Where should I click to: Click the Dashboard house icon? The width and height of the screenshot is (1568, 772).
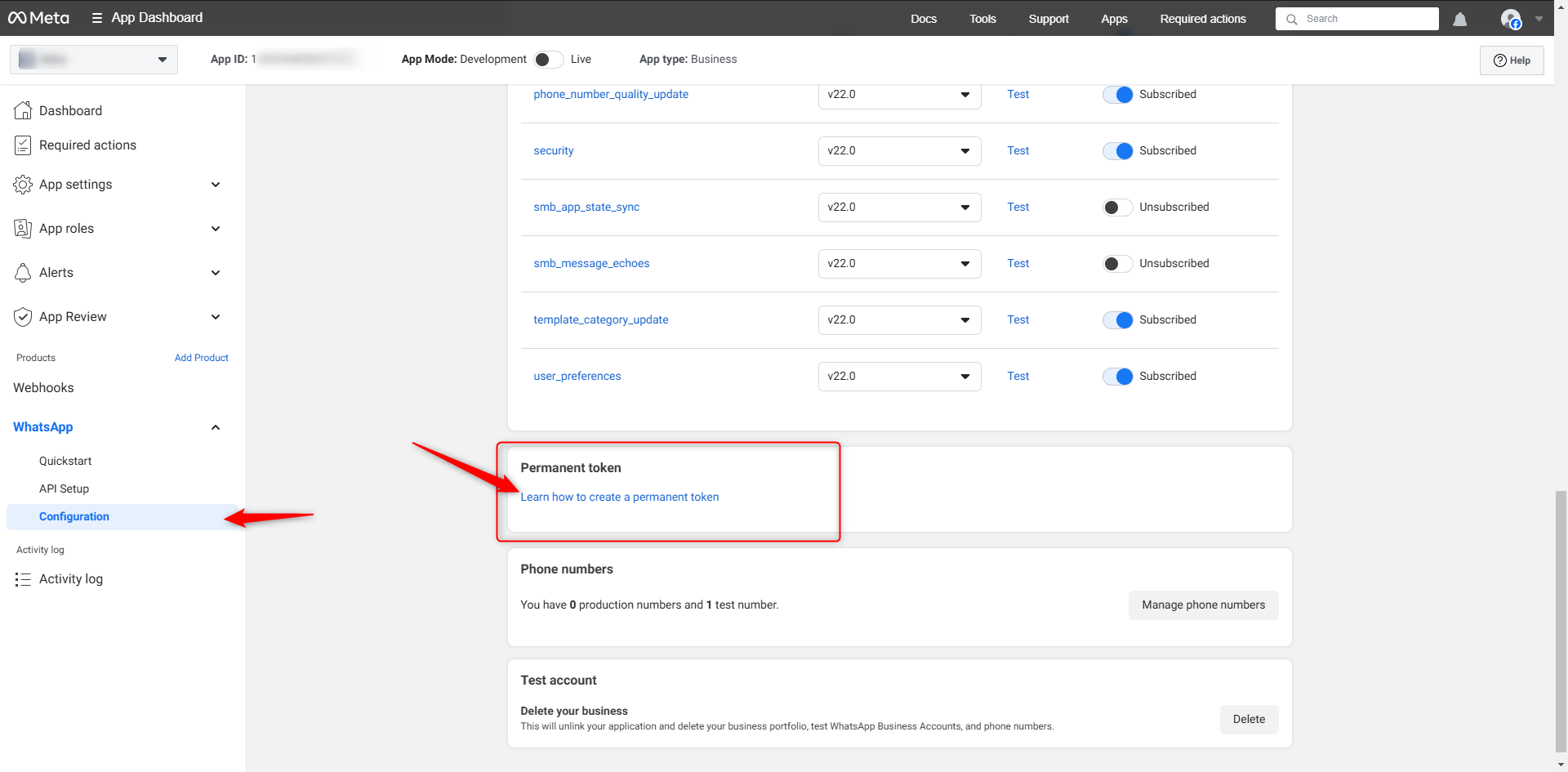(23, 110)
